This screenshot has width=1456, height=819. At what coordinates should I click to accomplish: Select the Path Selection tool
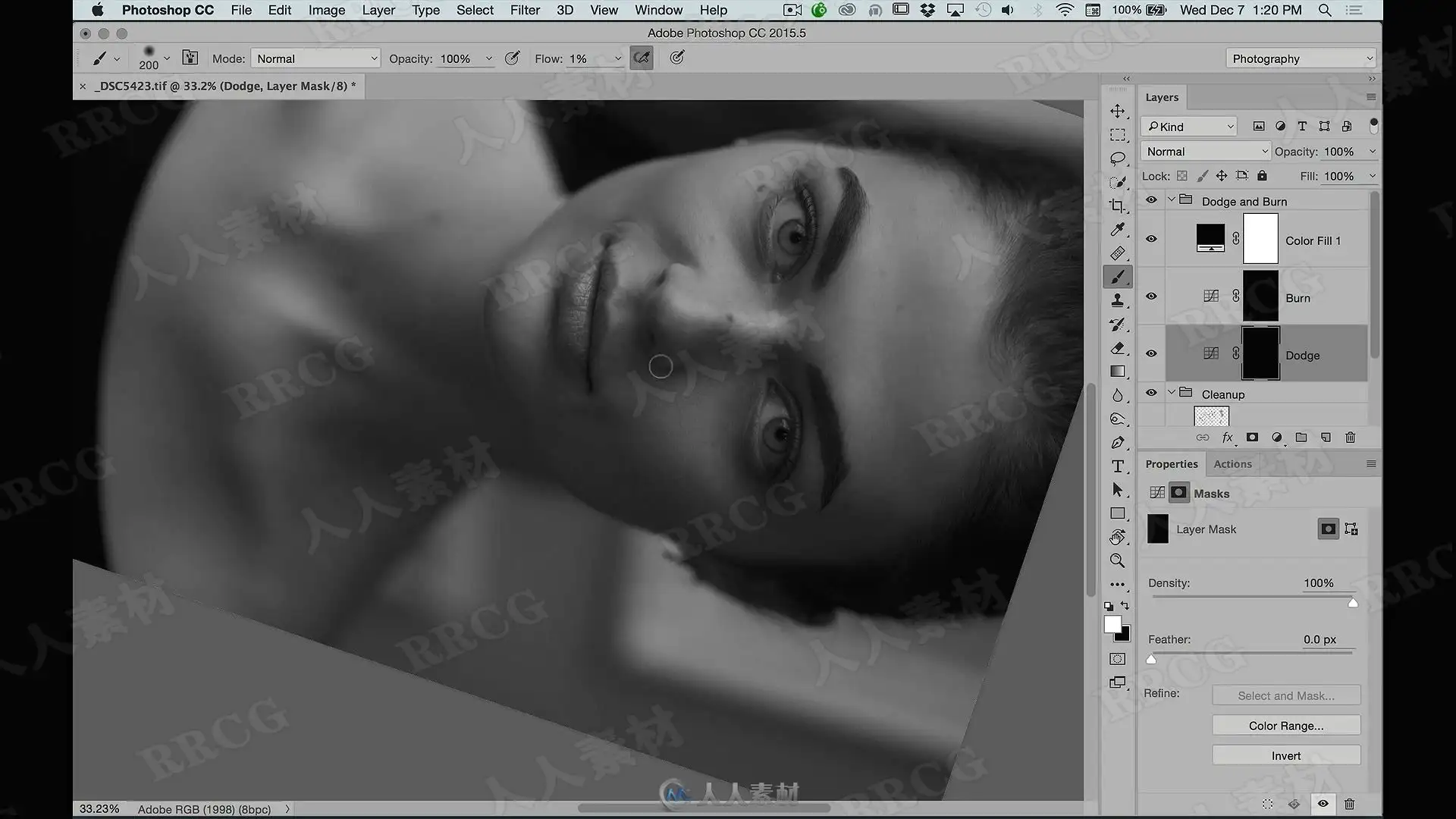[x=1118, y=490]
